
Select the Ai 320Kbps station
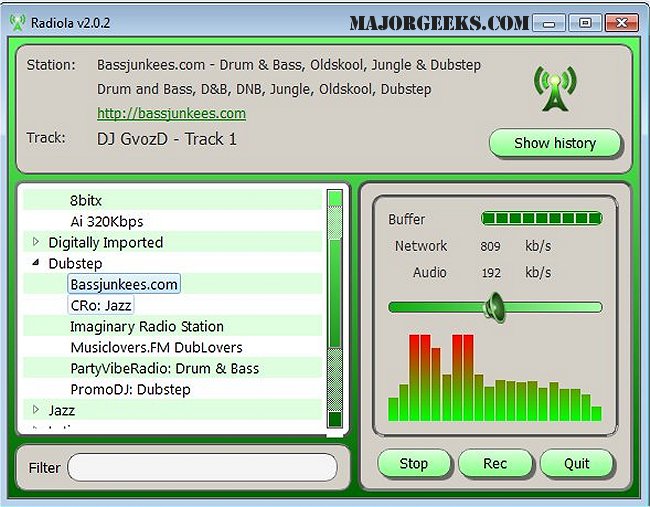[107, 221]
